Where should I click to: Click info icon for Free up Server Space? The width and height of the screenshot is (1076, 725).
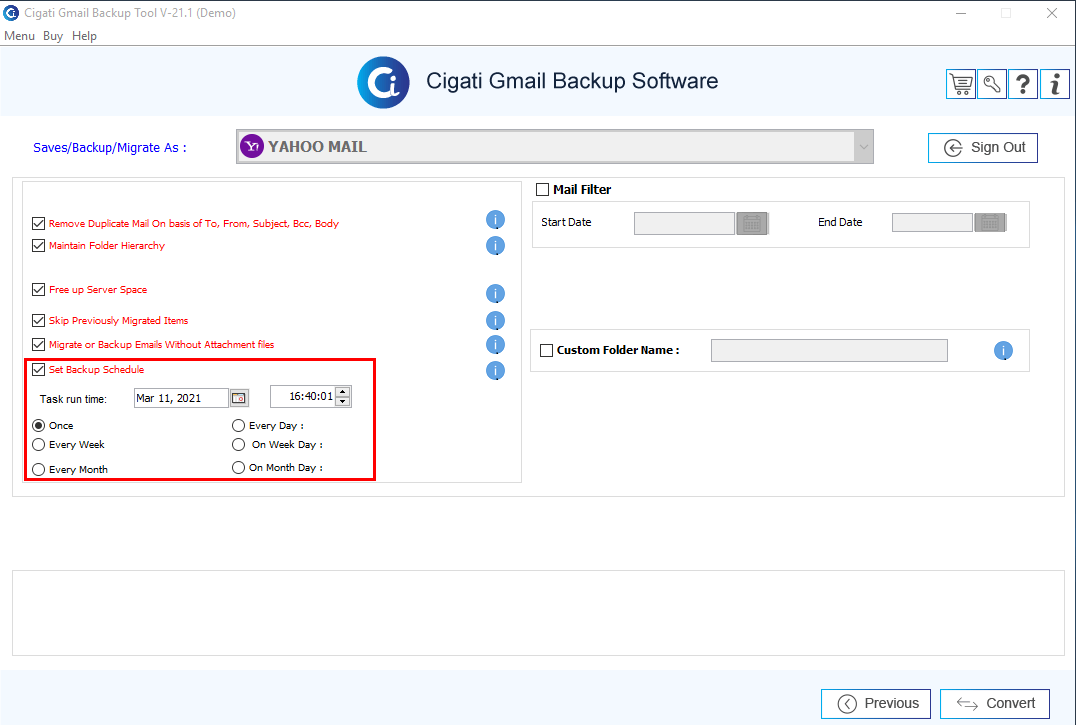click(x=495, y=294)
